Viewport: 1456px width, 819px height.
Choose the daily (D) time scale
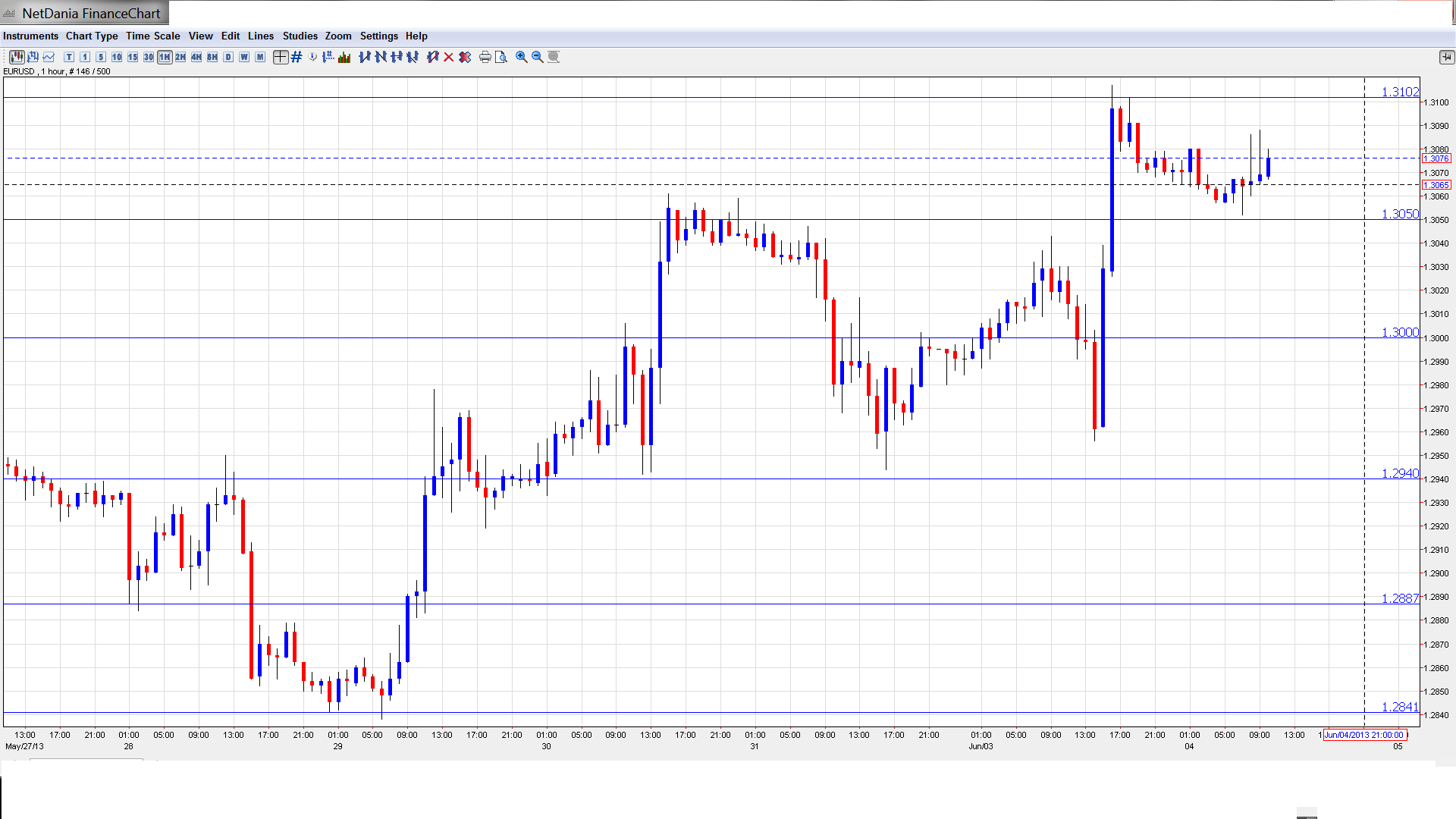(x=228, y=57)
